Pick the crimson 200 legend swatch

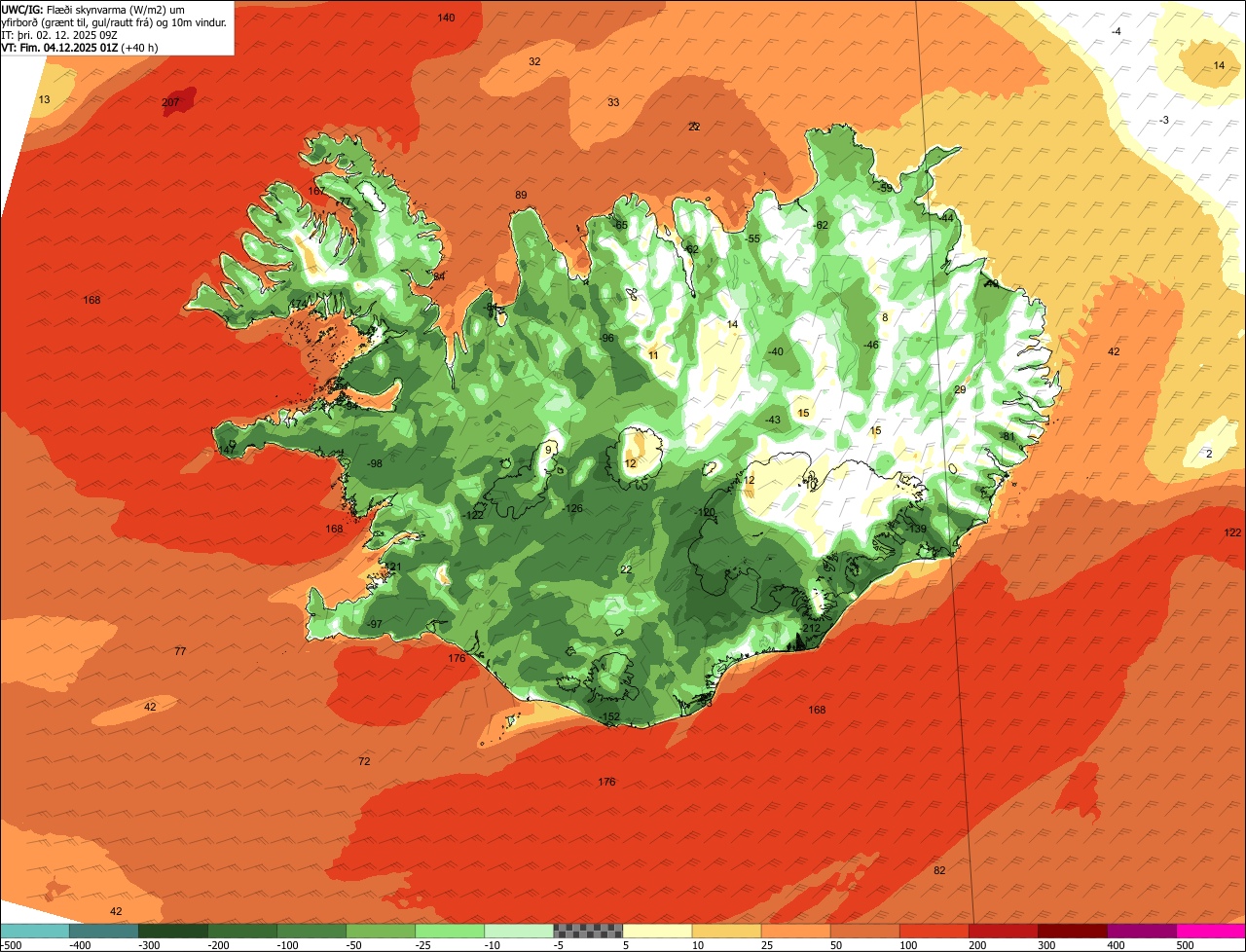coord(1002,931)
